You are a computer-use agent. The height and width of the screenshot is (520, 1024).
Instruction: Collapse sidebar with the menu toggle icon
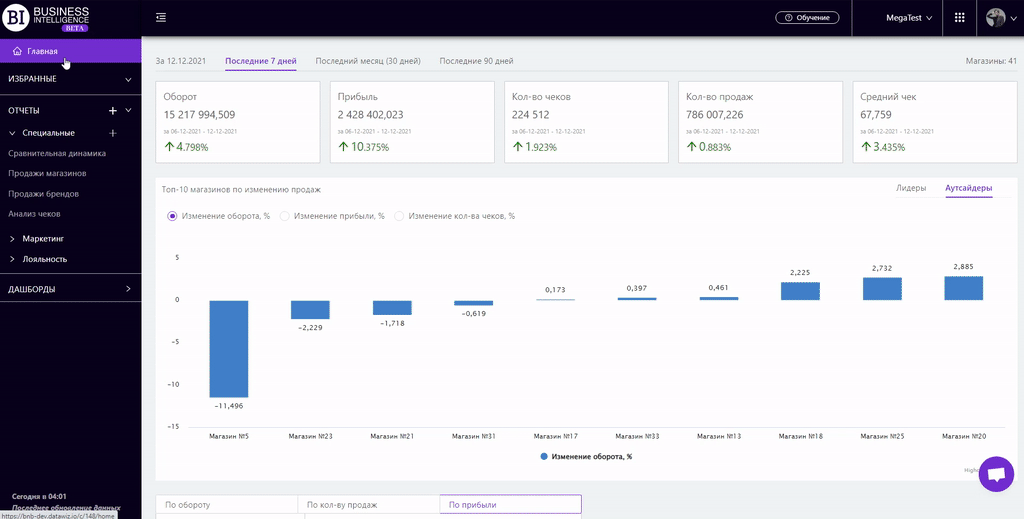161,18
